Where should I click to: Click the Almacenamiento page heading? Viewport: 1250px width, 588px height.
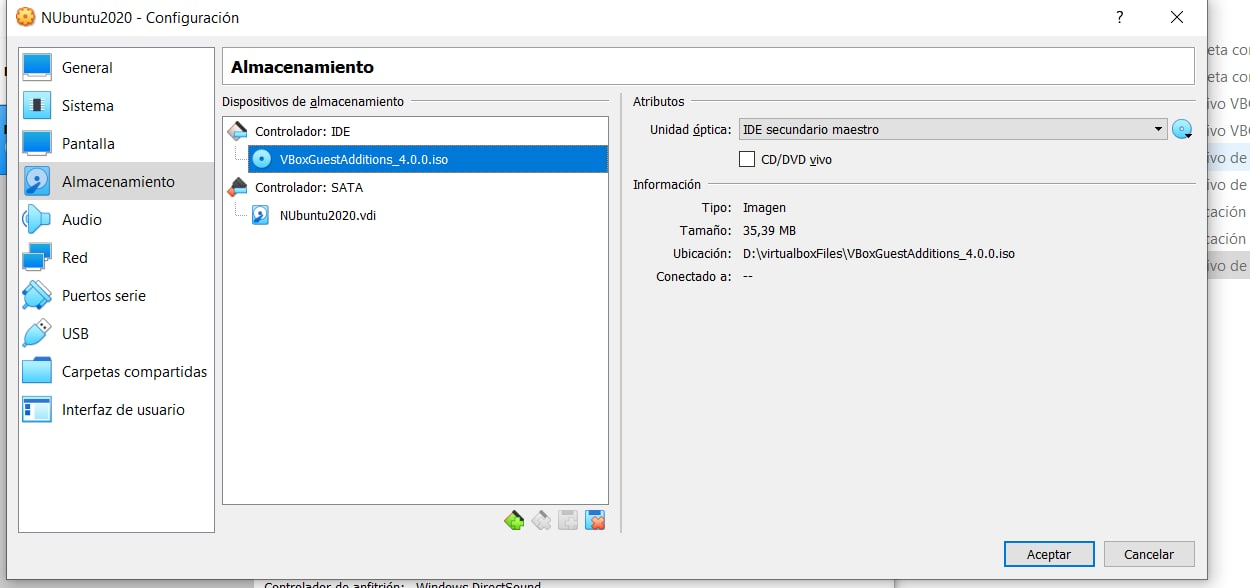click(x=302, y=68)
